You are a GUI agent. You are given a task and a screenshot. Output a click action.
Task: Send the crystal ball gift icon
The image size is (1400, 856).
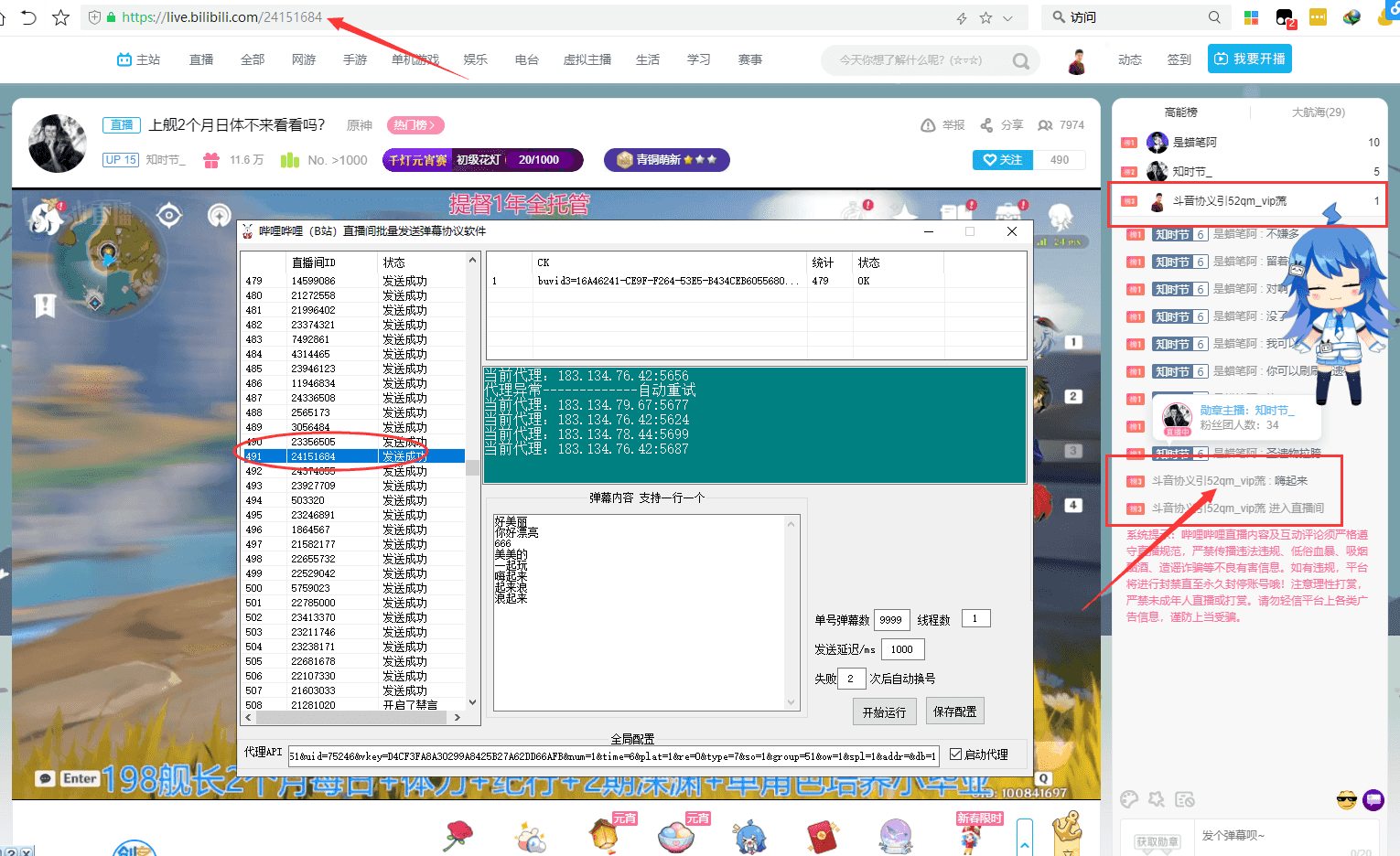point(896,836)
